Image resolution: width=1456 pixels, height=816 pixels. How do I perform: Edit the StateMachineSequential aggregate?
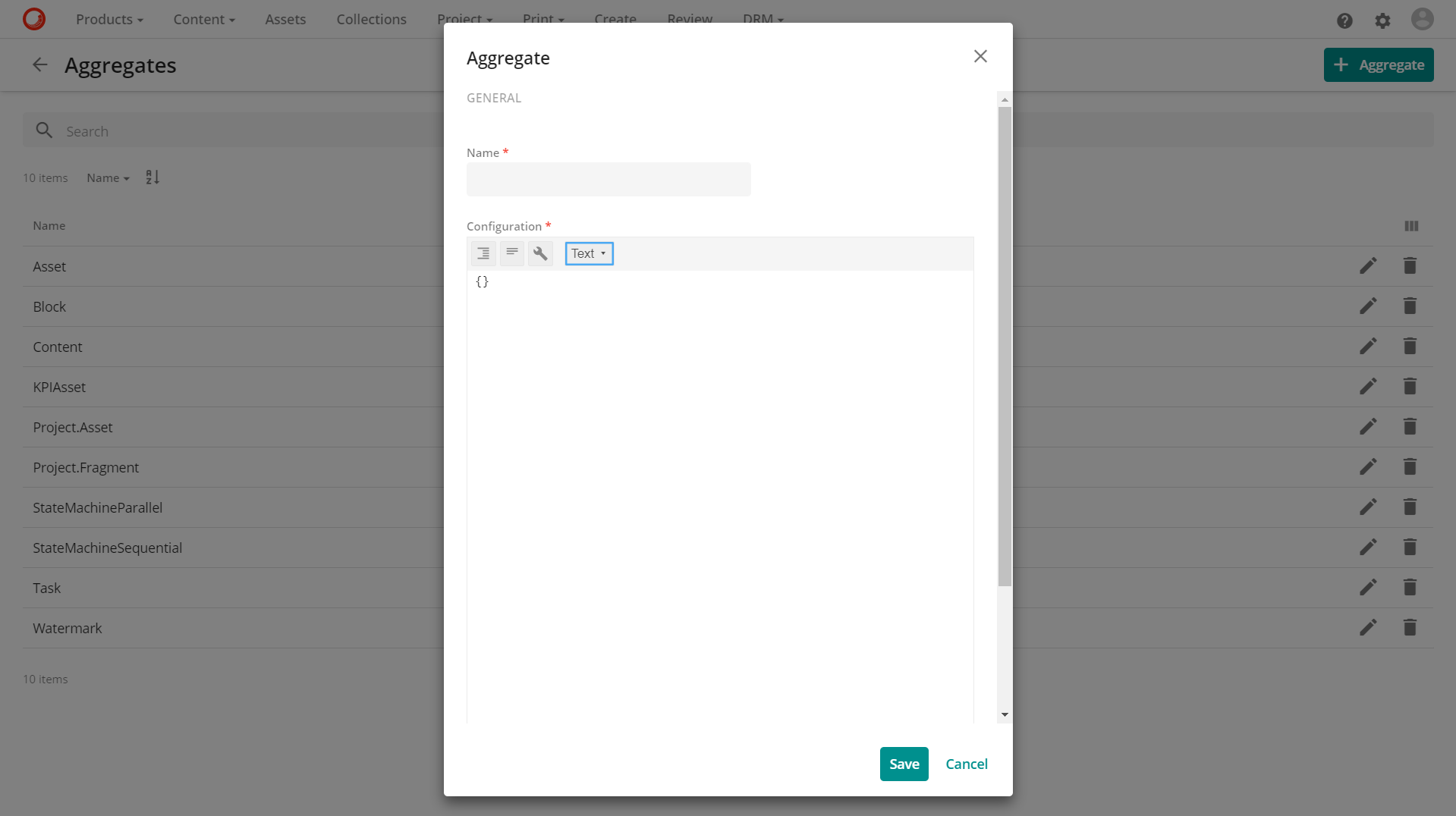point(1368,548)
